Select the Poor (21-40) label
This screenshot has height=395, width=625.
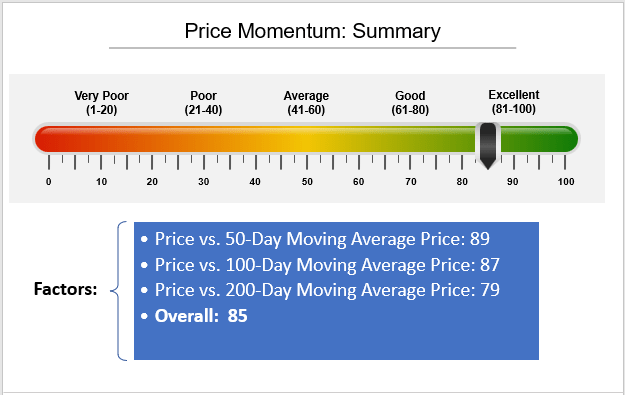(x=203, y=102)
